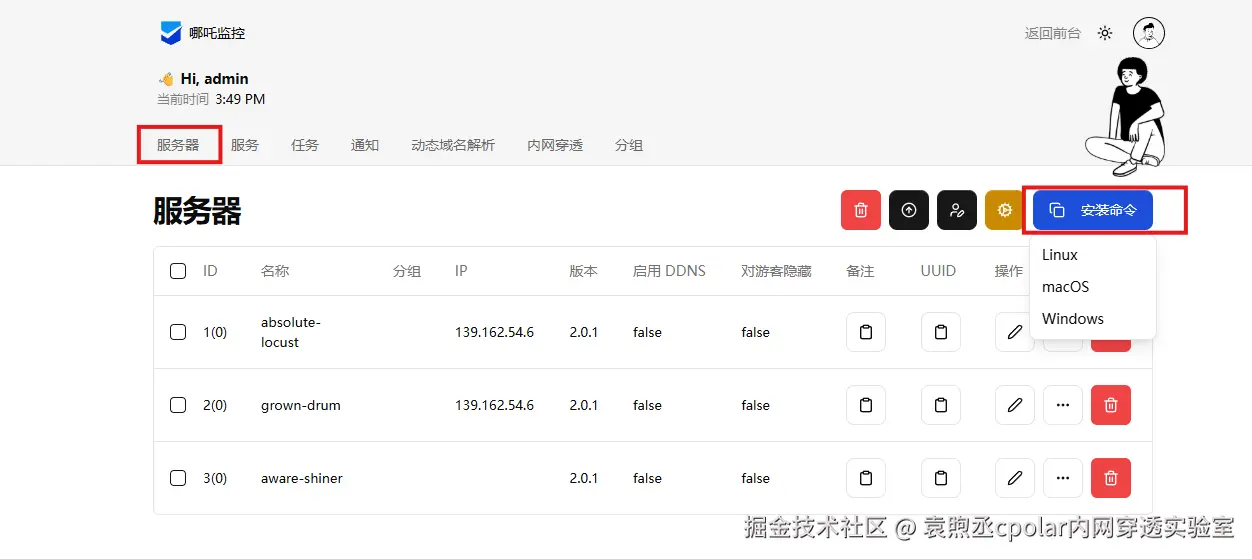Copy the note of aware-shiner server

pos(866,478)
